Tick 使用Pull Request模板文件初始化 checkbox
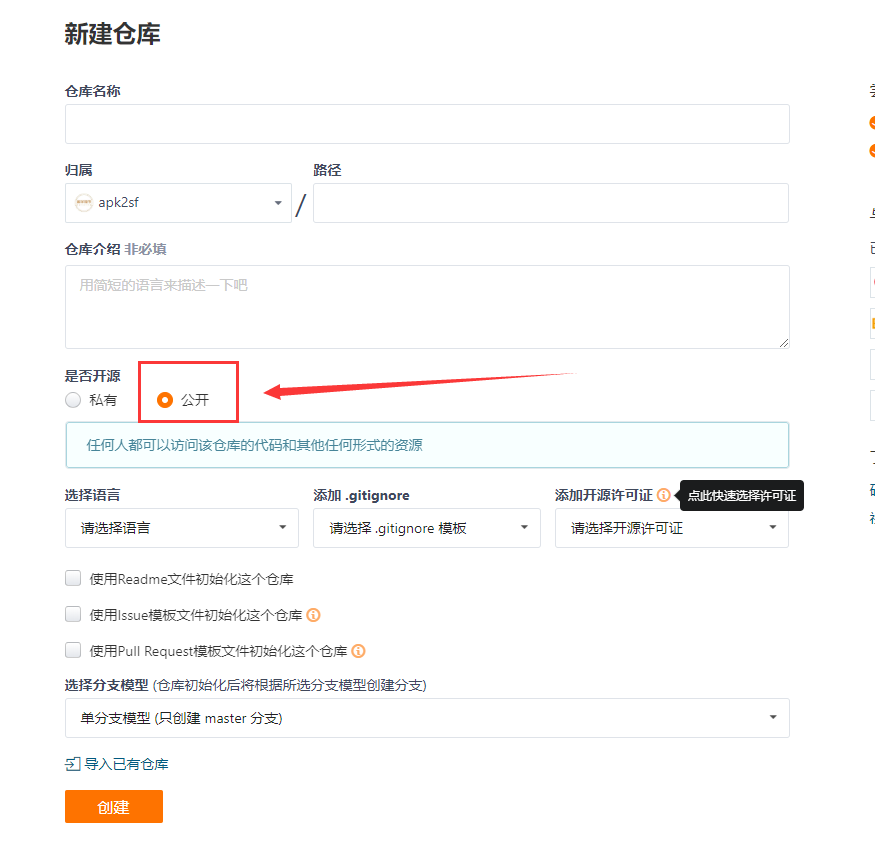The width and height of the screenshot is (875, 853). point(73,650)
